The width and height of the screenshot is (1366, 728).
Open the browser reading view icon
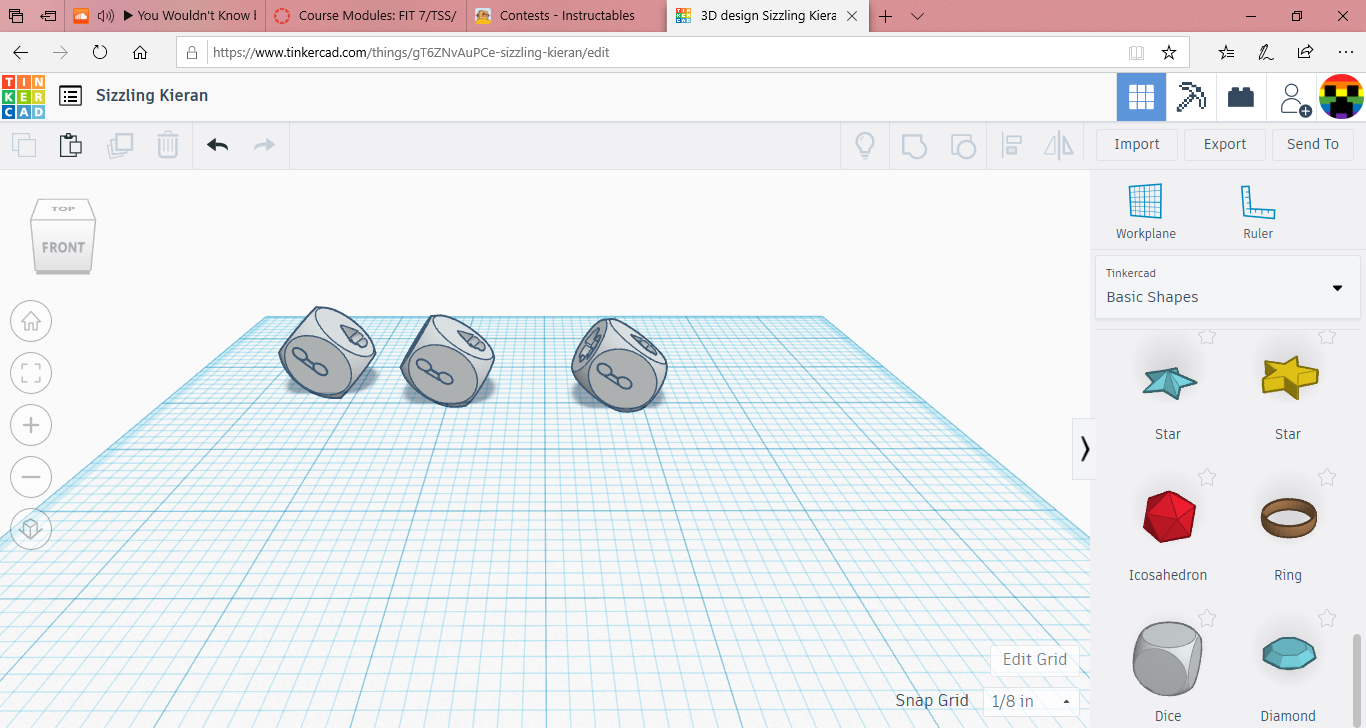pyautogui.click(x=1136, y=52)
